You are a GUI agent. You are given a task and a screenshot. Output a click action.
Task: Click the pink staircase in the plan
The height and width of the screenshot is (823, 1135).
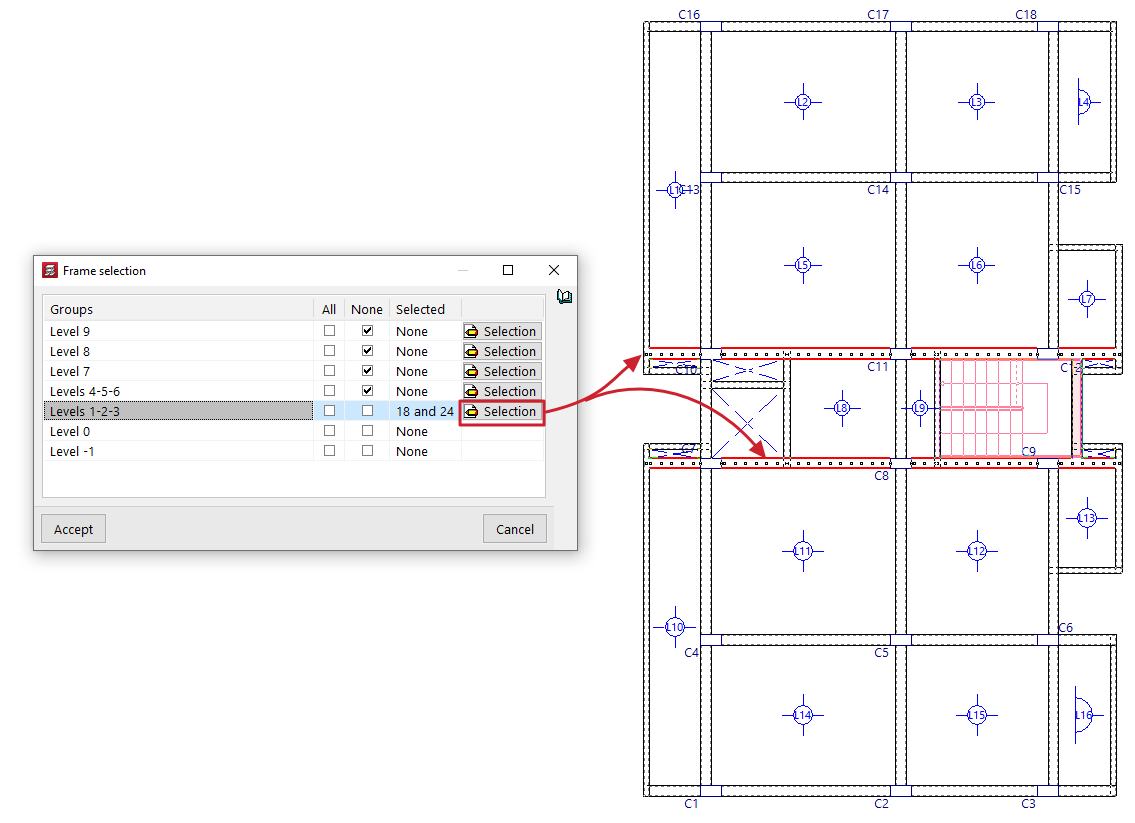995,408
